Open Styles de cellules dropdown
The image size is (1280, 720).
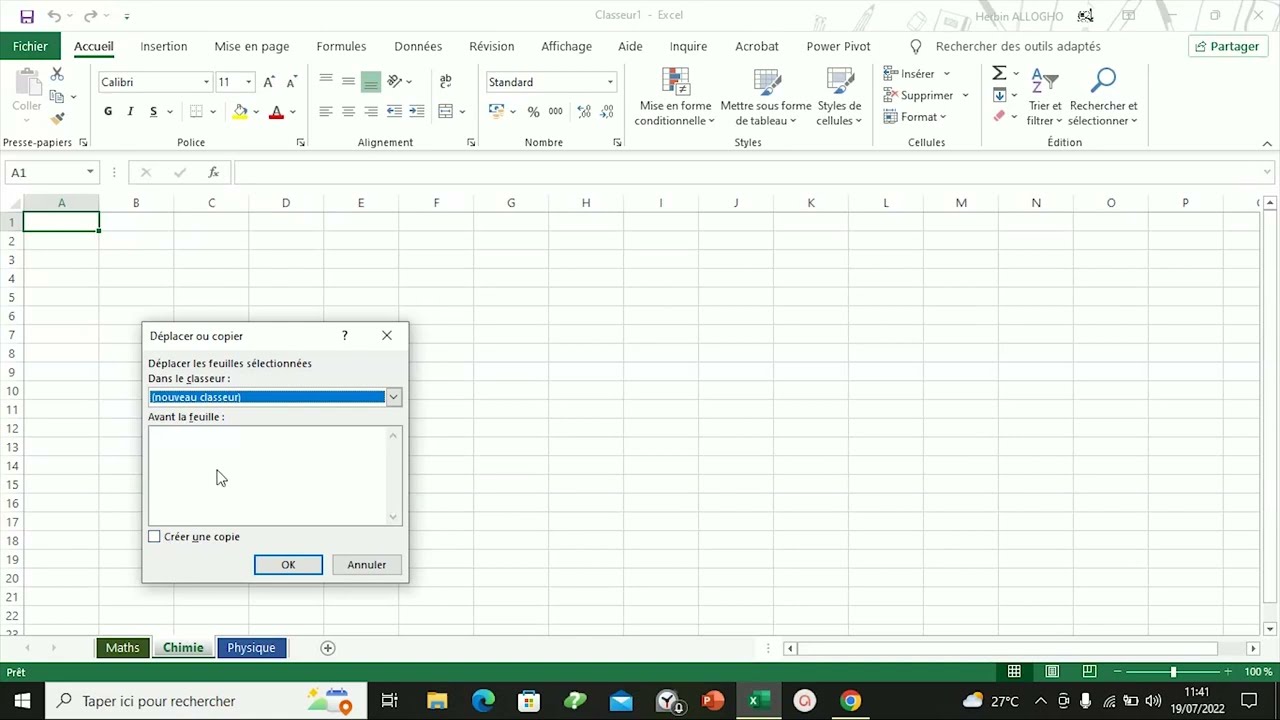click(x=839, y=97)
